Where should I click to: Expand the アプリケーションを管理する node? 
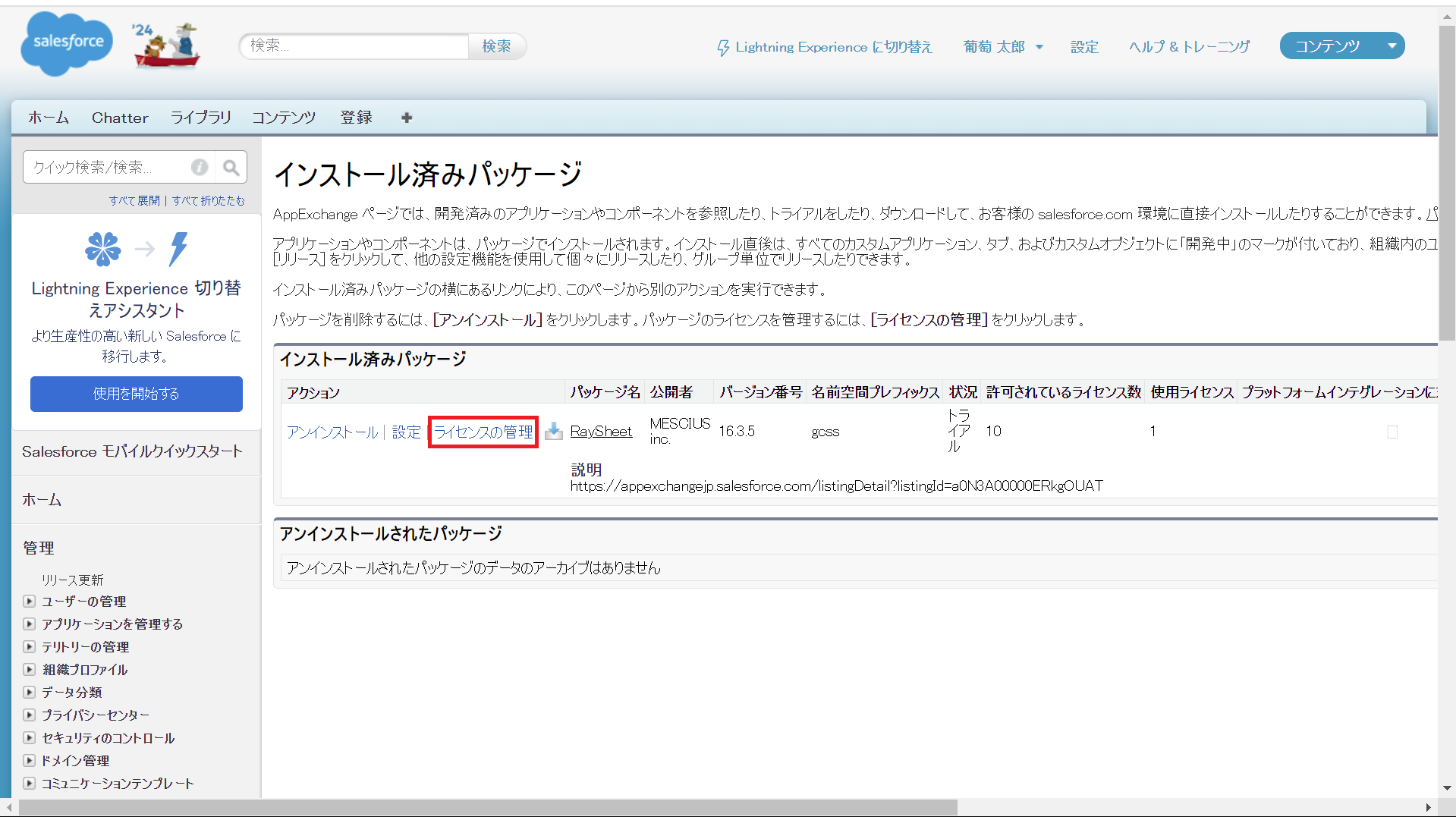pyautogui.click(x=29, y=624)
